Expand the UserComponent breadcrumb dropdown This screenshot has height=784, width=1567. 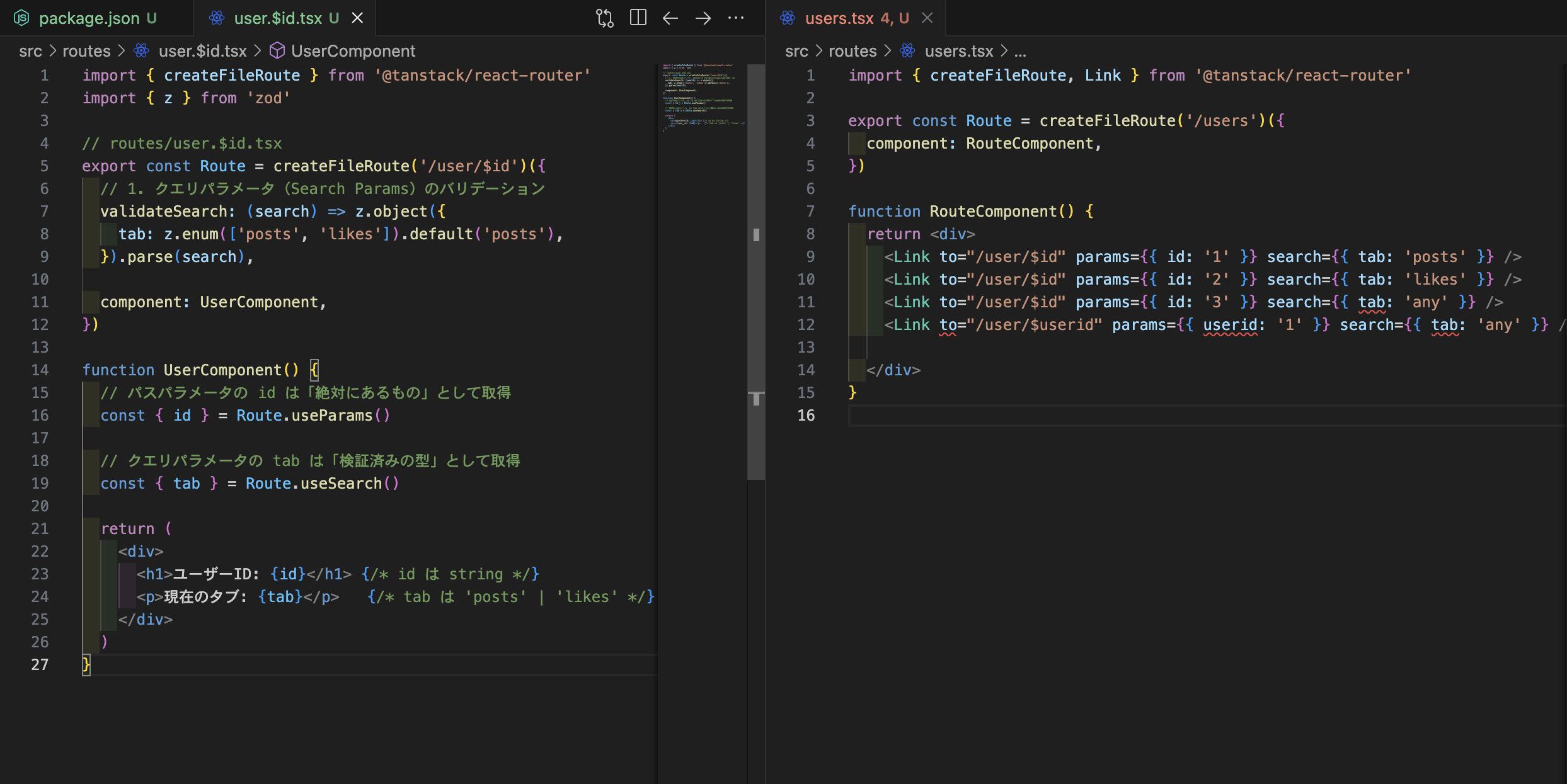(x=353, y=51)
